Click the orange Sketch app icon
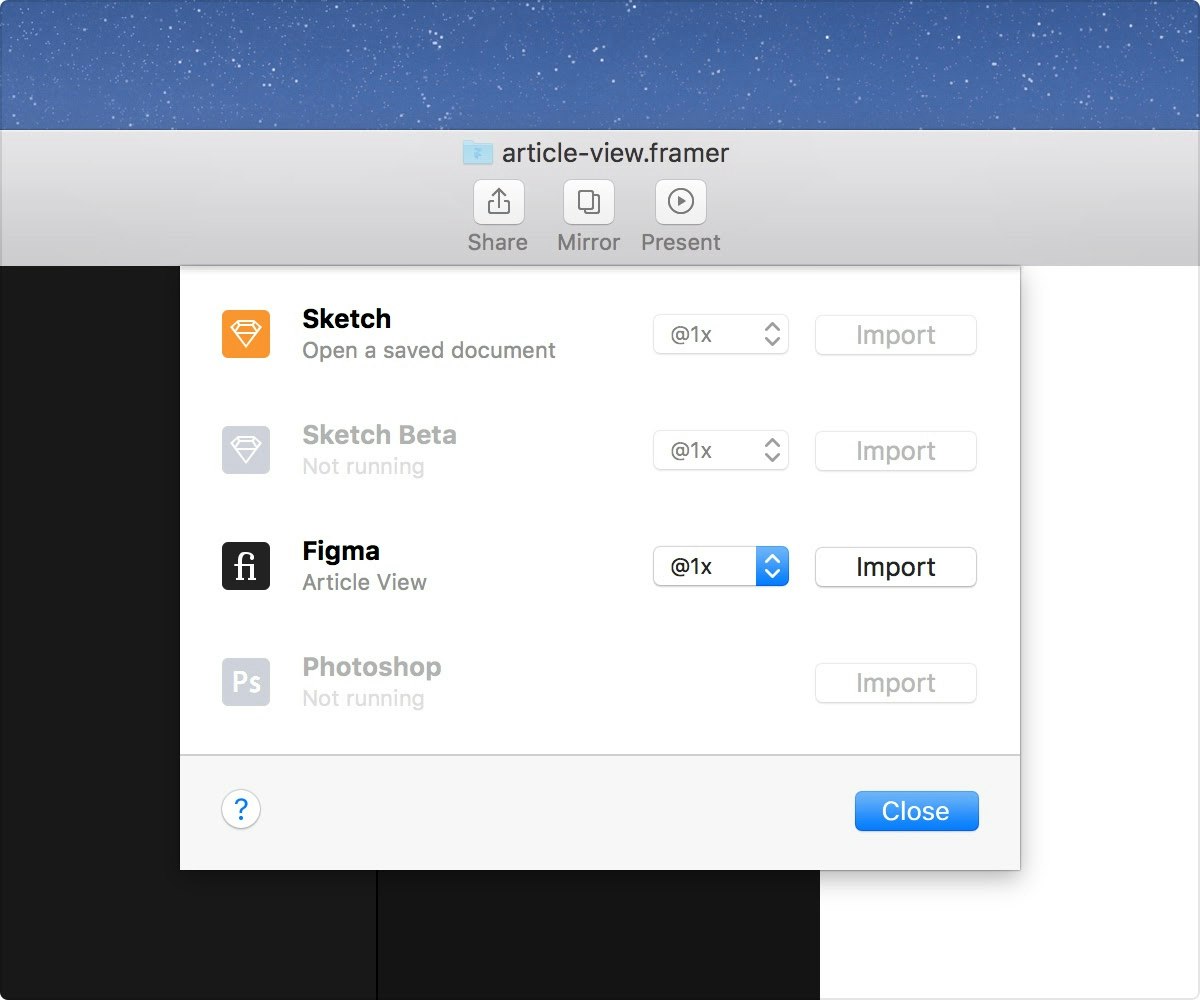 pos(246,334)
